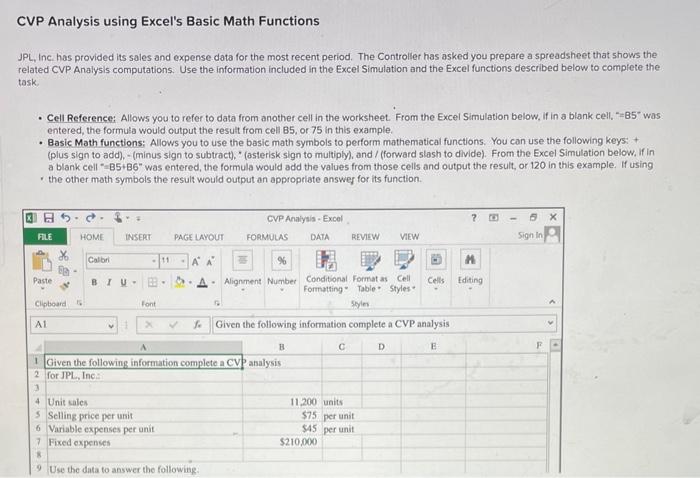
Task: Apply yellow Fill Color bucket
Action: 180,282
